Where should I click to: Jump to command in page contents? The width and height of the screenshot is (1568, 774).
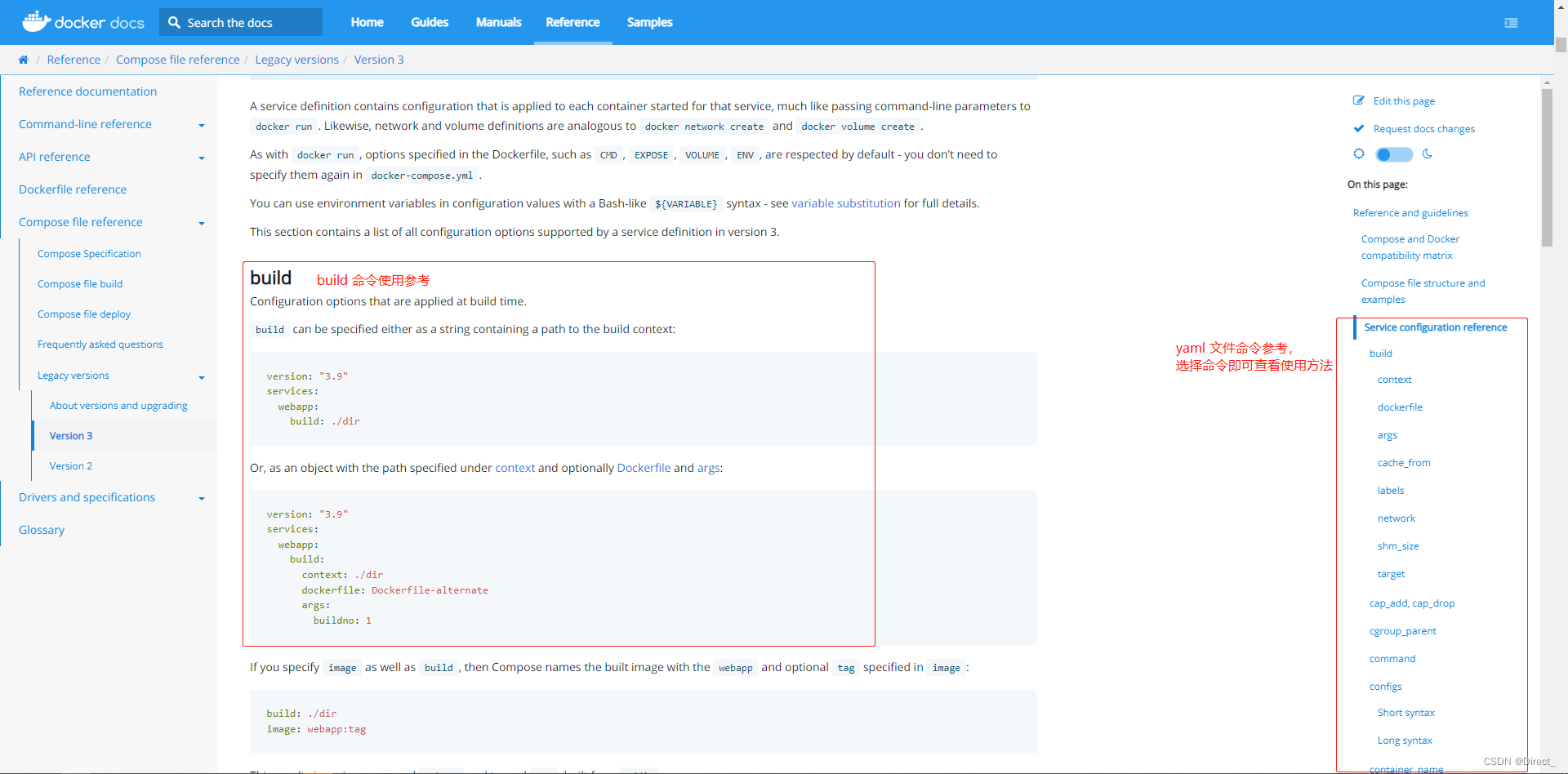[1392, 659]
